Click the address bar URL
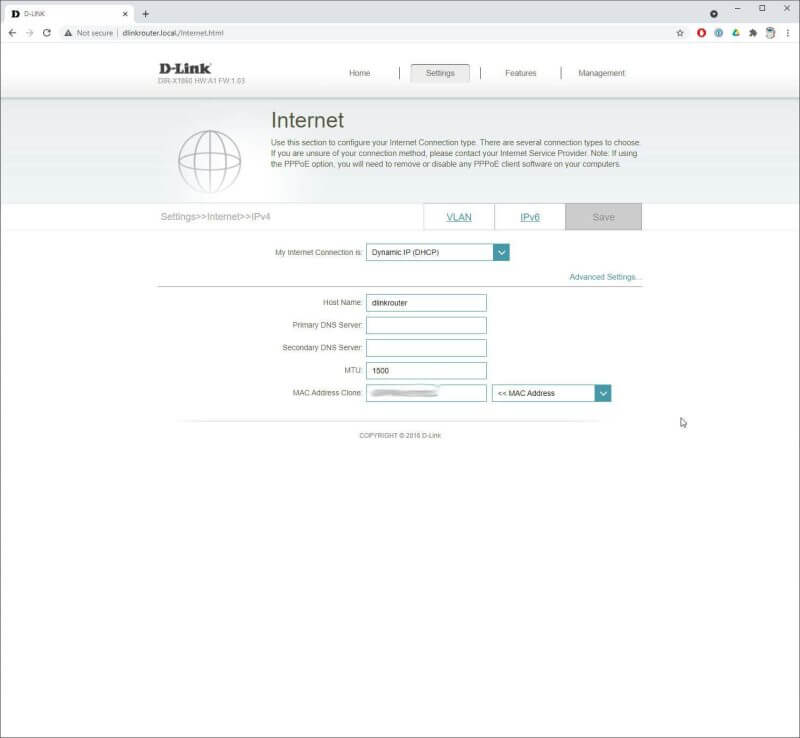This screenshot has width=800, height=738. pos(173,33)
